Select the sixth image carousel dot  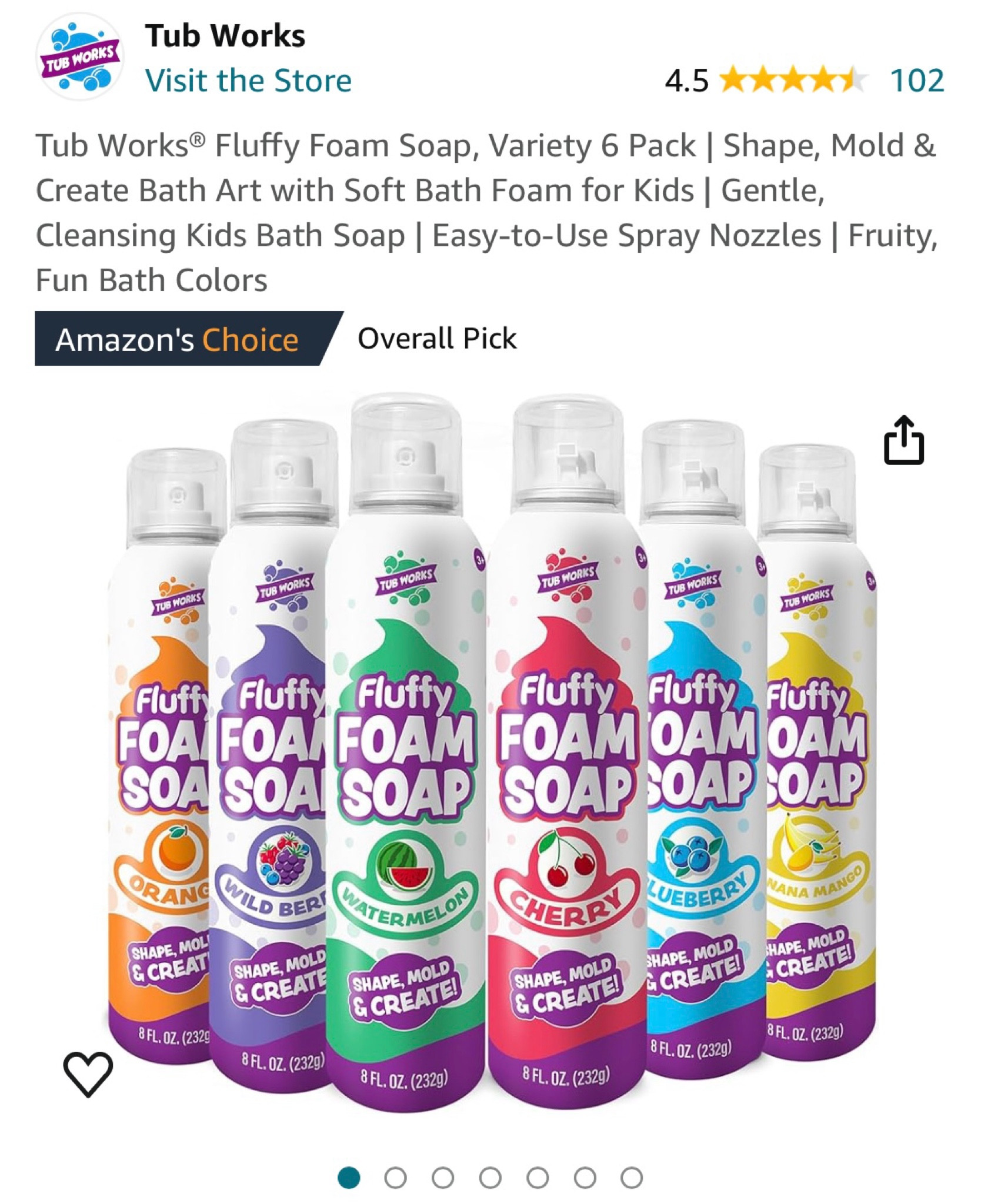[x=585, y=1178]
